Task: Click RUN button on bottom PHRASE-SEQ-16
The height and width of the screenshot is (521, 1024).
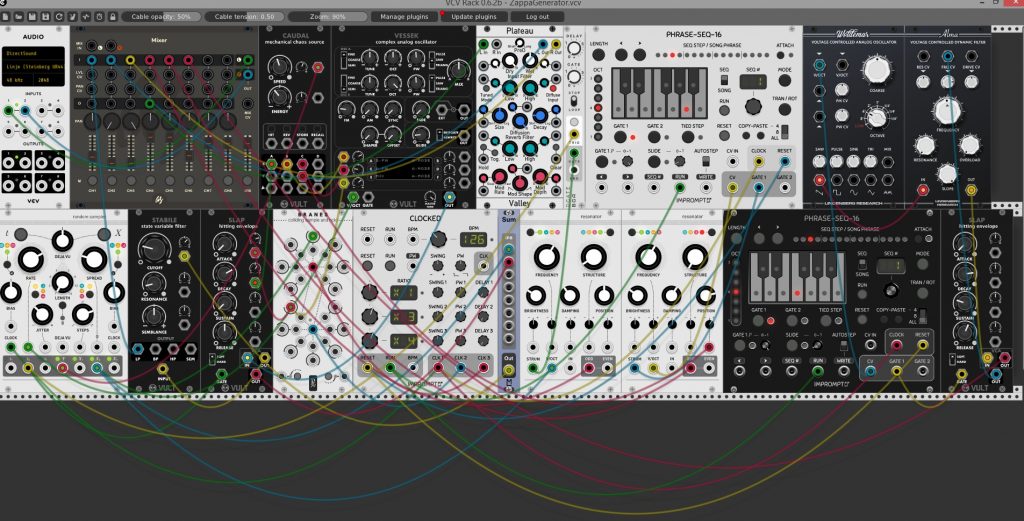Action: pos(862,292)
